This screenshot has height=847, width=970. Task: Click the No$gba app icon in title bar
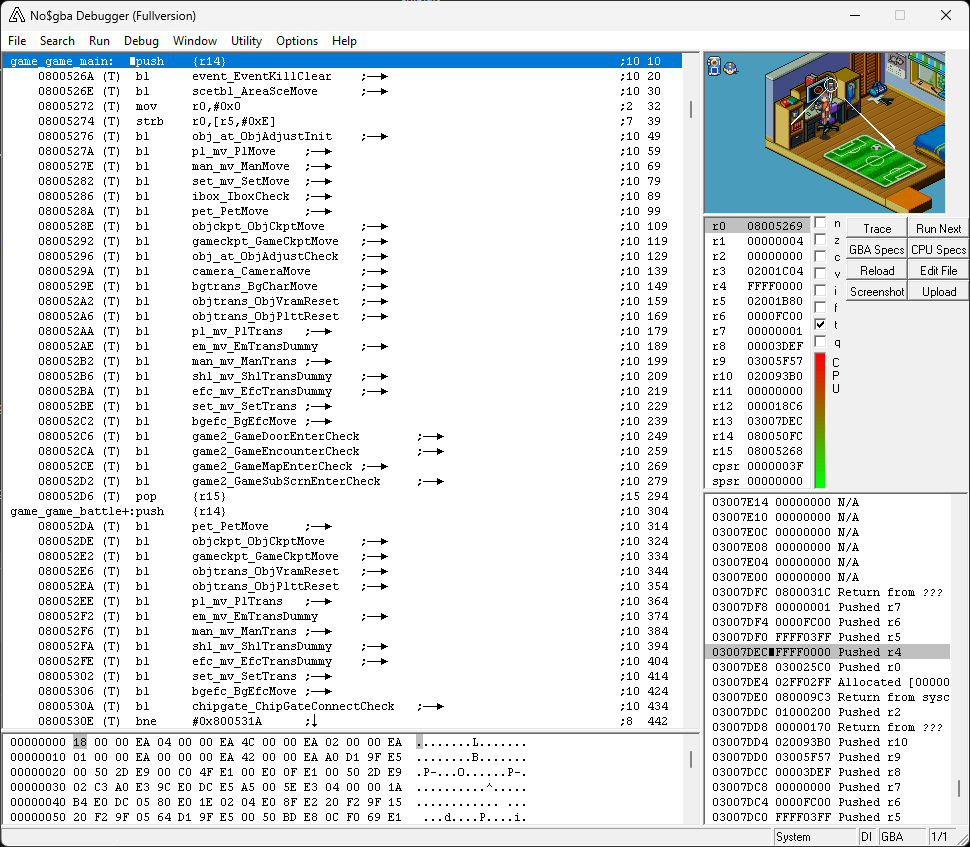[x=17, y=15]
